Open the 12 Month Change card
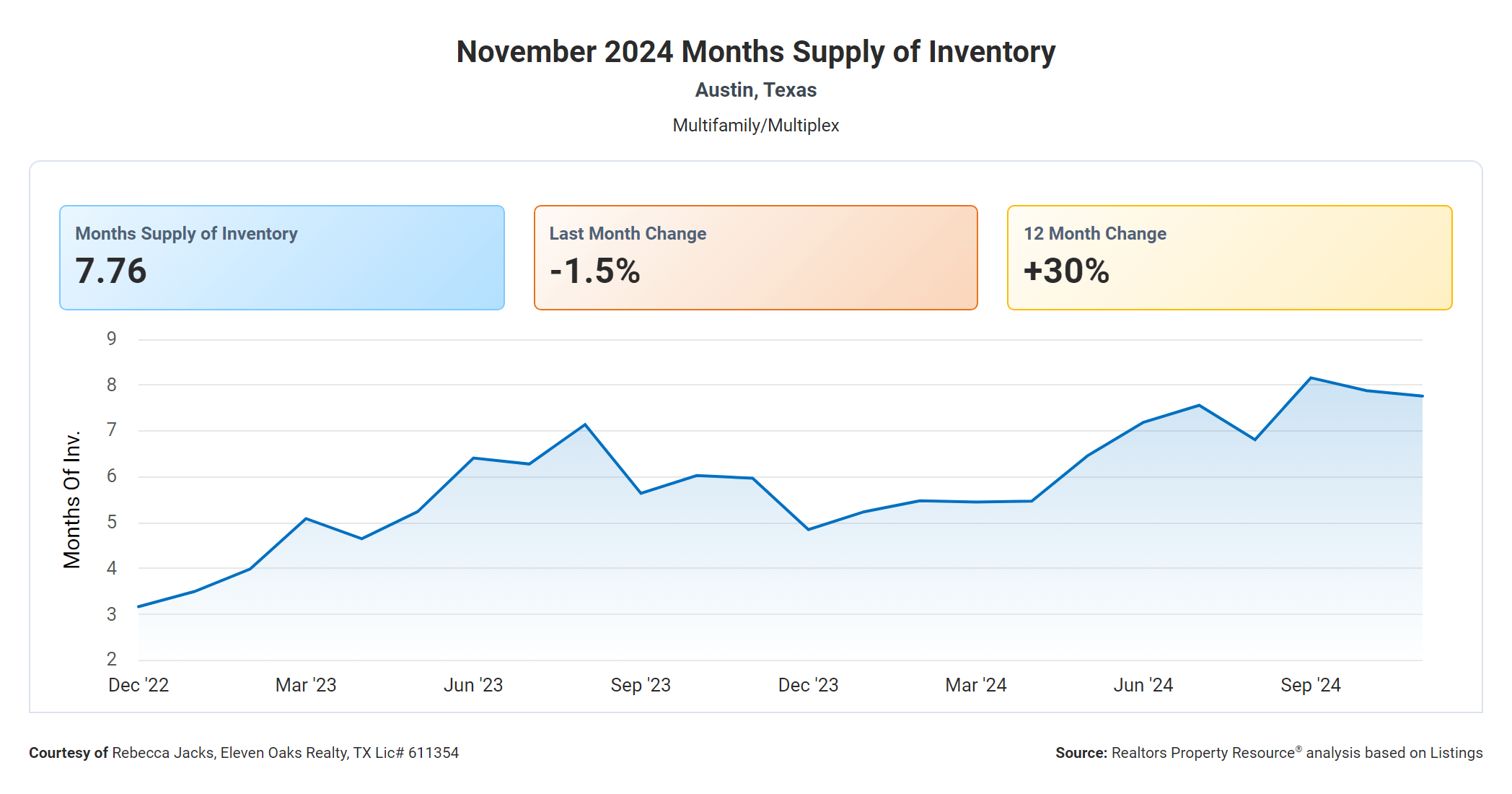This screenshot has width=1512, height=794. pyautogui.click(x=1229, y=258)
